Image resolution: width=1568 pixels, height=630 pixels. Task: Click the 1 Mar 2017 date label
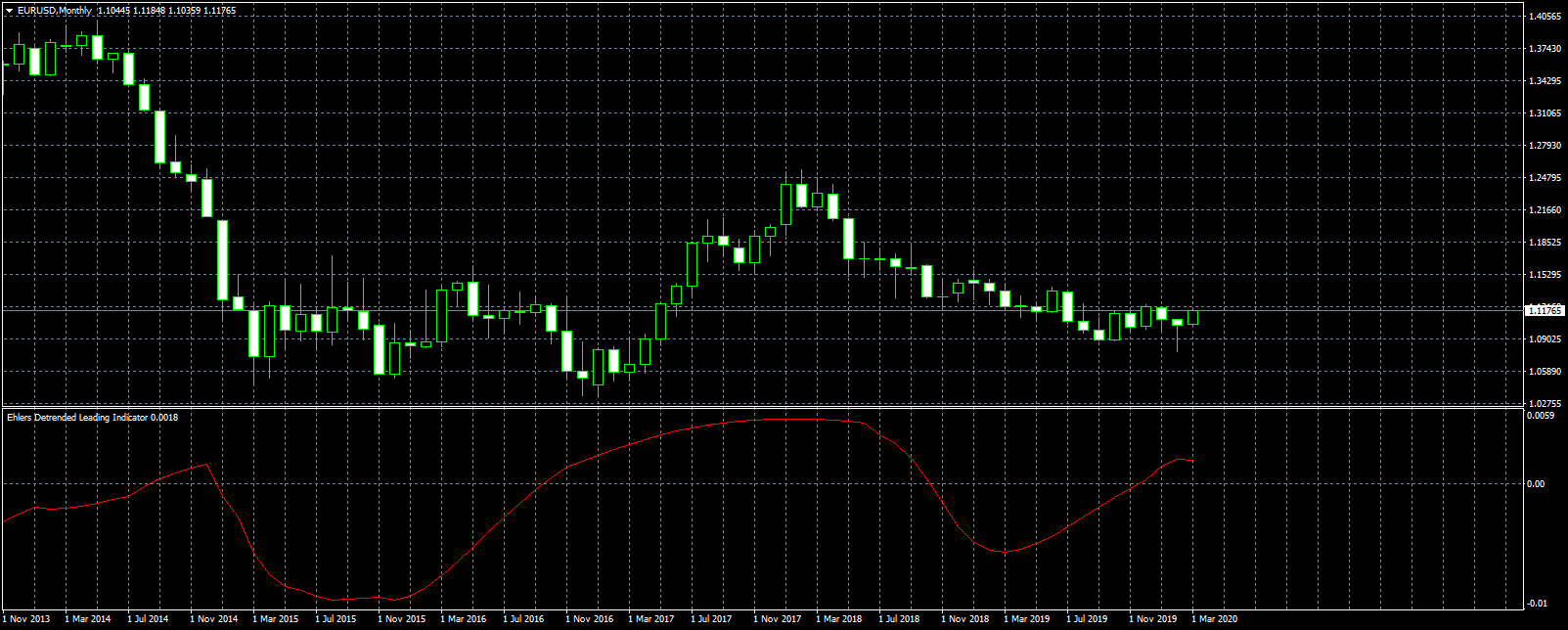[x=651, y=619]
